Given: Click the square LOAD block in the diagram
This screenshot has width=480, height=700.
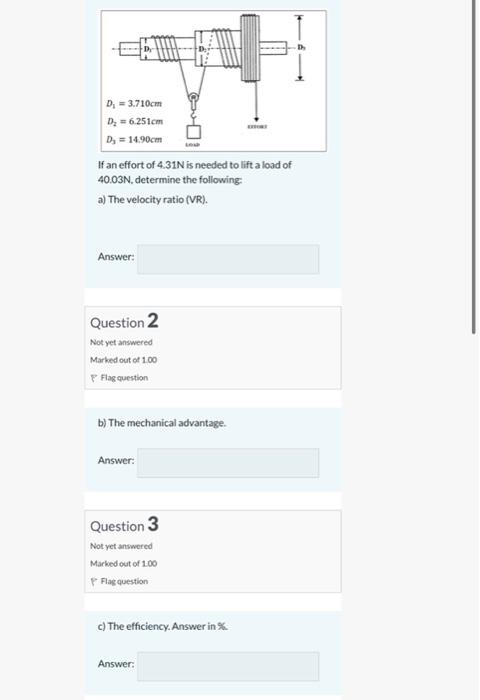Looking at the screenshot, I should click(x=193, y=132).
